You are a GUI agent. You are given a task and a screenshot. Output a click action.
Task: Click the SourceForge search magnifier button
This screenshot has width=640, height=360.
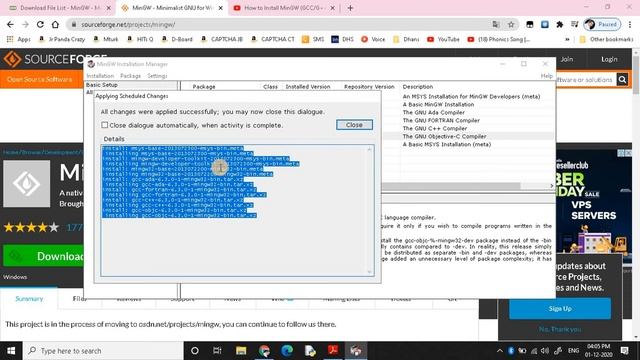pos(622,80)
